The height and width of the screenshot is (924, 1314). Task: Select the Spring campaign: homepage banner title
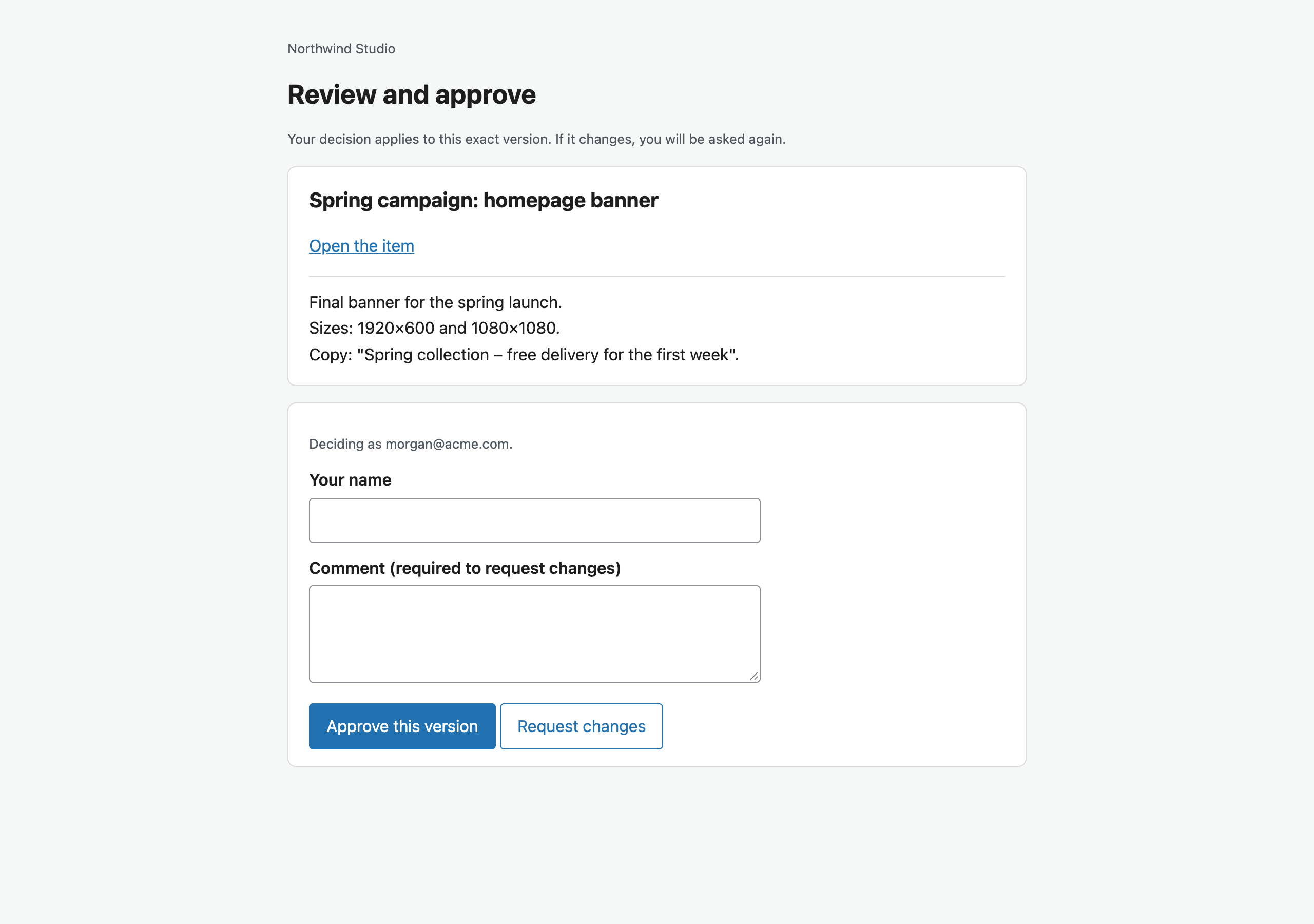coord(484,200)
